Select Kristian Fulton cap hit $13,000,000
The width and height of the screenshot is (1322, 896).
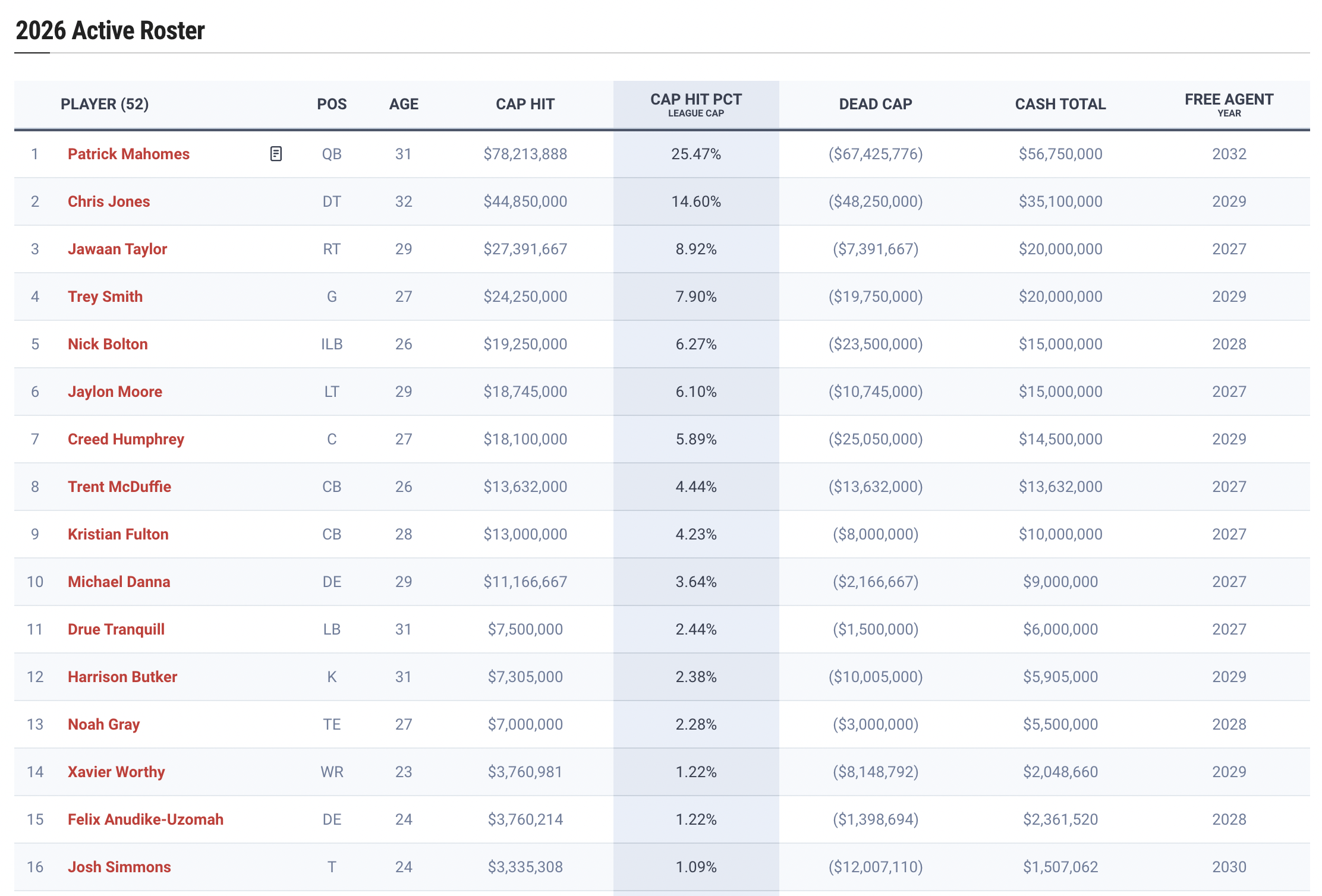(x=525, y=534)
